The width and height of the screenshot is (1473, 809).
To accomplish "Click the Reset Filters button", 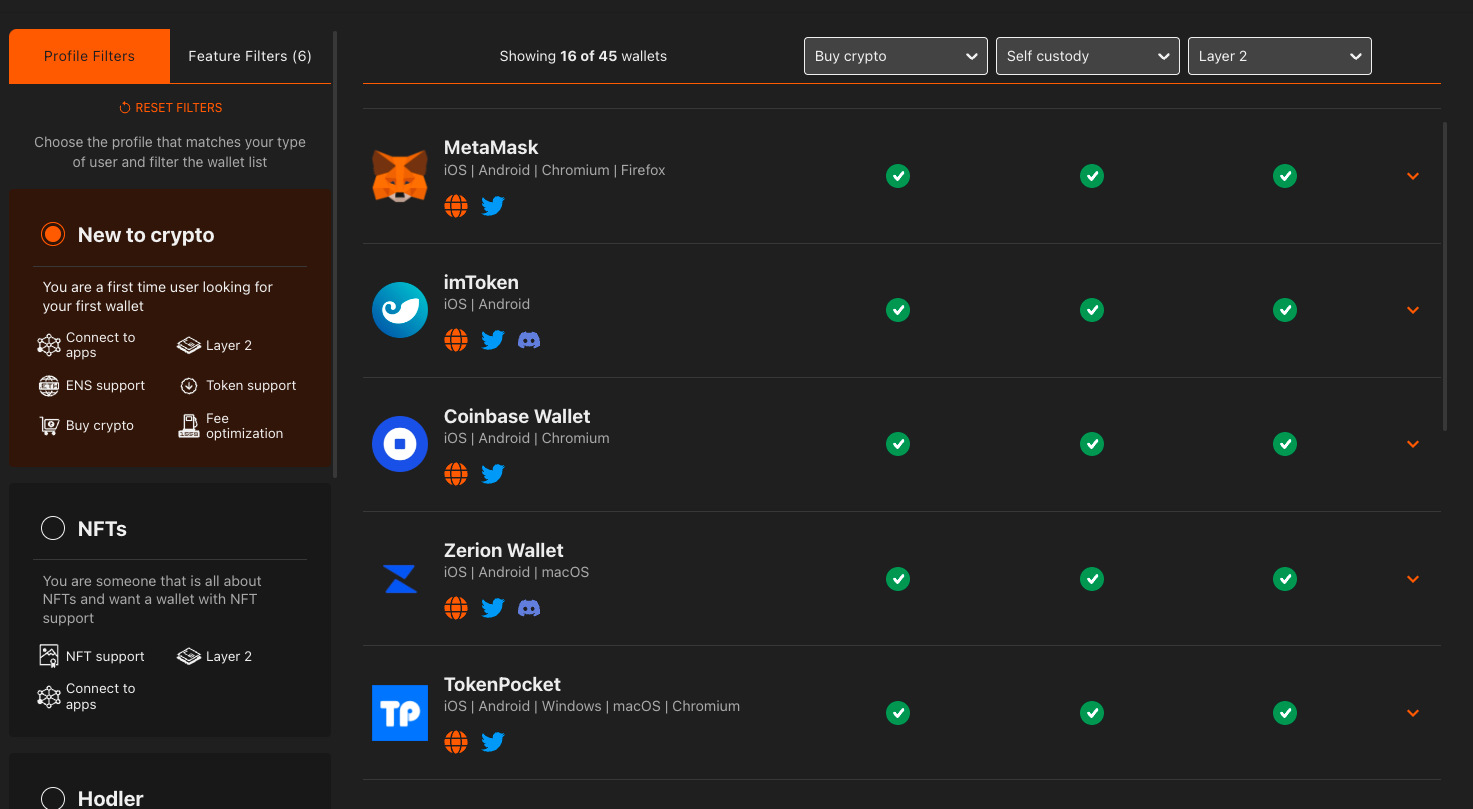I will tap(170, 108).
